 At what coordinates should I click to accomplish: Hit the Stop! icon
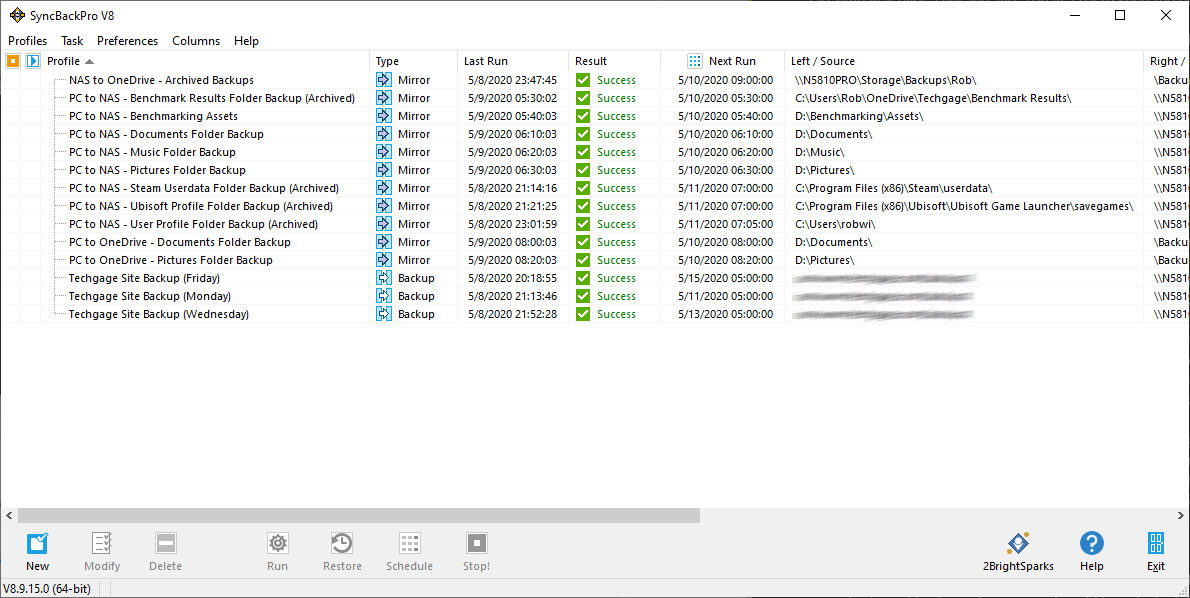(x=477, y=544)
